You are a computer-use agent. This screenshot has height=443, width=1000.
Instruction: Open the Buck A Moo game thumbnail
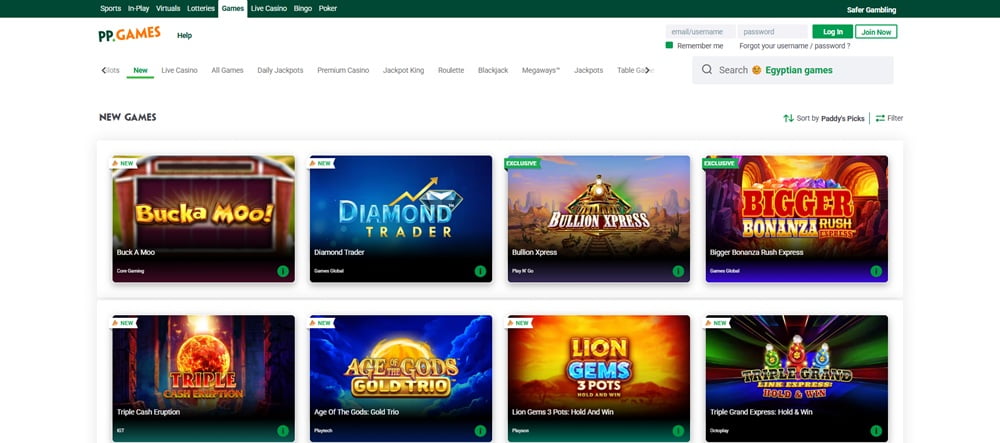pos(203,219)
